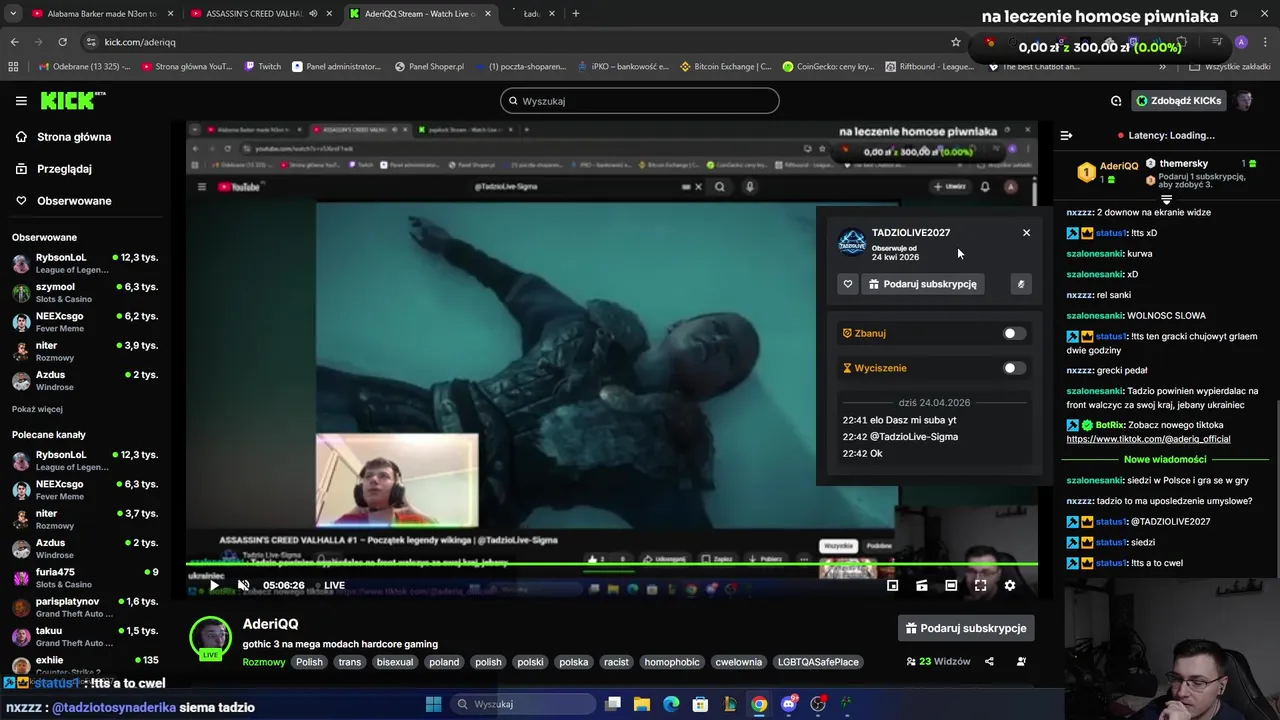Focus the Kick Wyszukaj search field
This screenshot has width=1280, height=720.
click(x=640, y=101)
